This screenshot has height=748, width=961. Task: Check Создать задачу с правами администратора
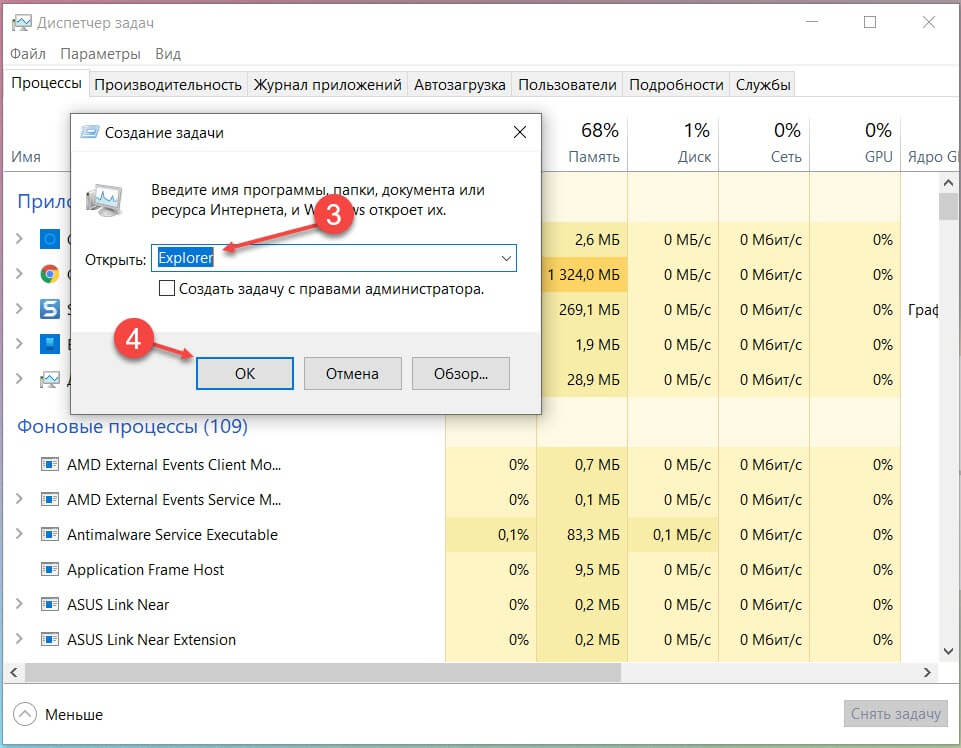[167, 288]
